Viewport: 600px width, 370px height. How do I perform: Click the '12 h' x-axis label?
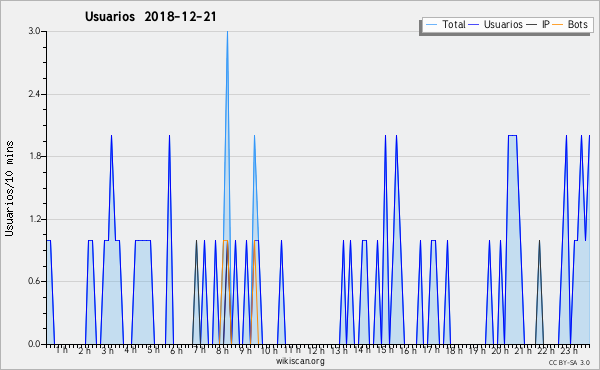(316, 350)
